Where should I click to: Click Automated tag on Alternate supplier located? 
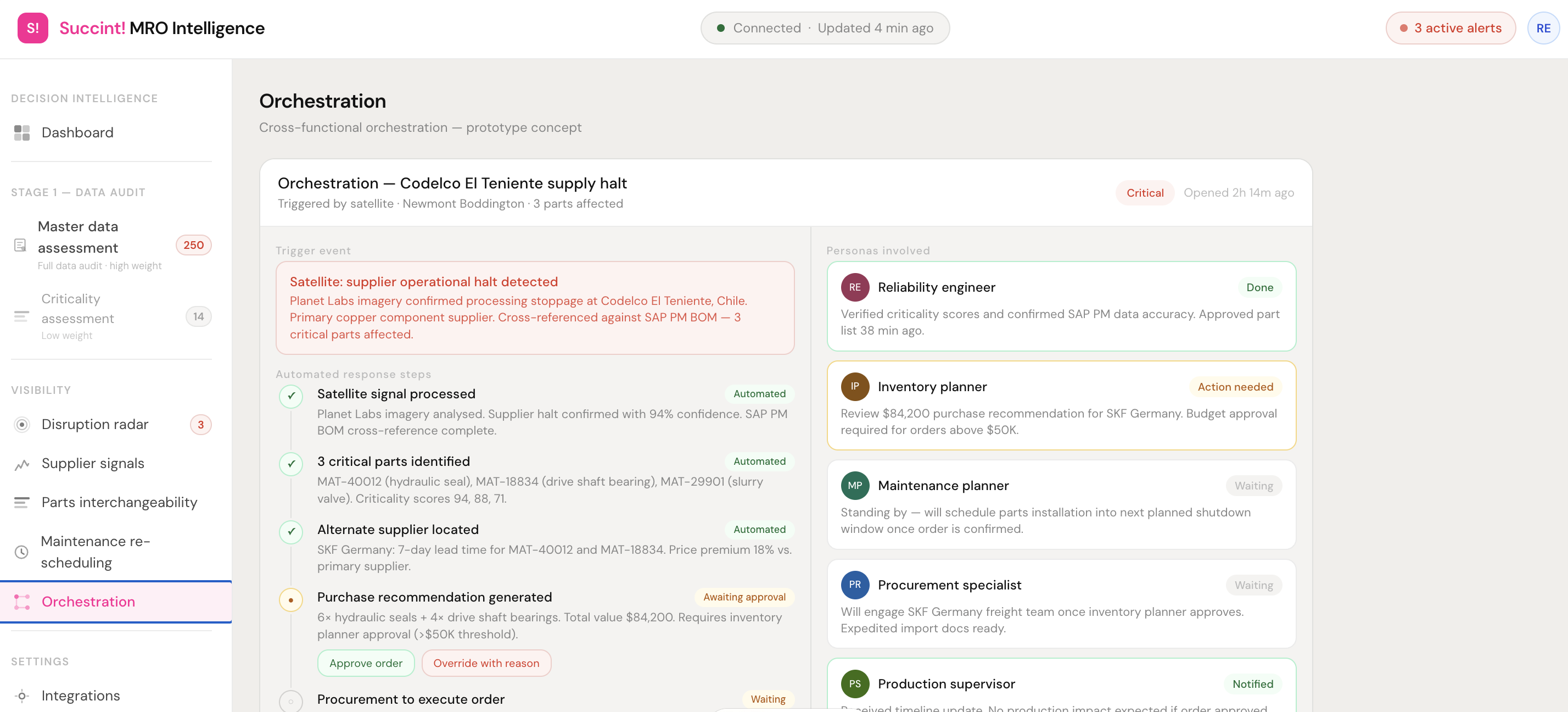759,530
